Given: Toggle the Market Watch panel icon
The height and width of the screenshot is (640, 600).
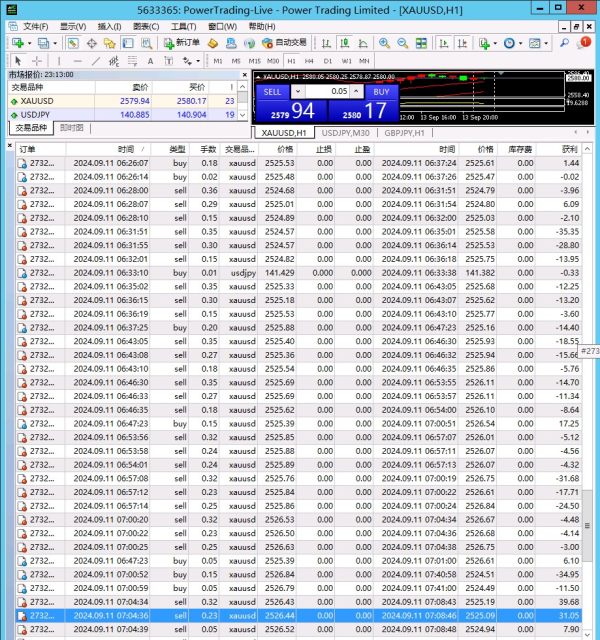Looking at the screenshot, I should (x=73, y=43).
